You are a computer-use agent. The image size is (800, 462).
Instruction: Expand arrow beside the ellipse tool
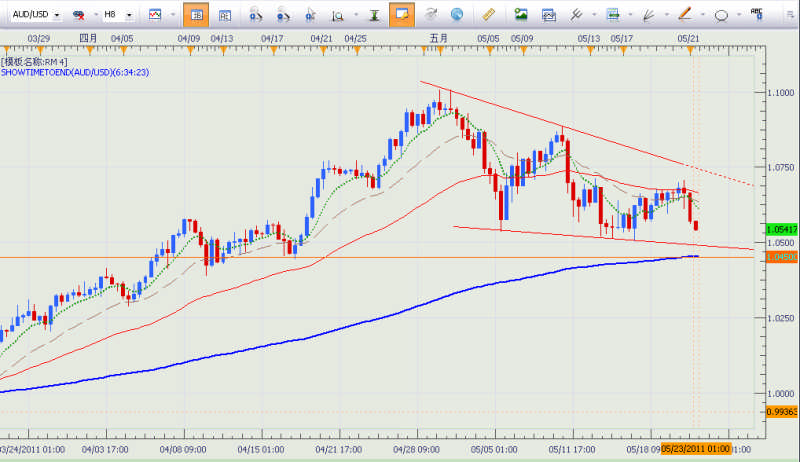coord(739,15)
